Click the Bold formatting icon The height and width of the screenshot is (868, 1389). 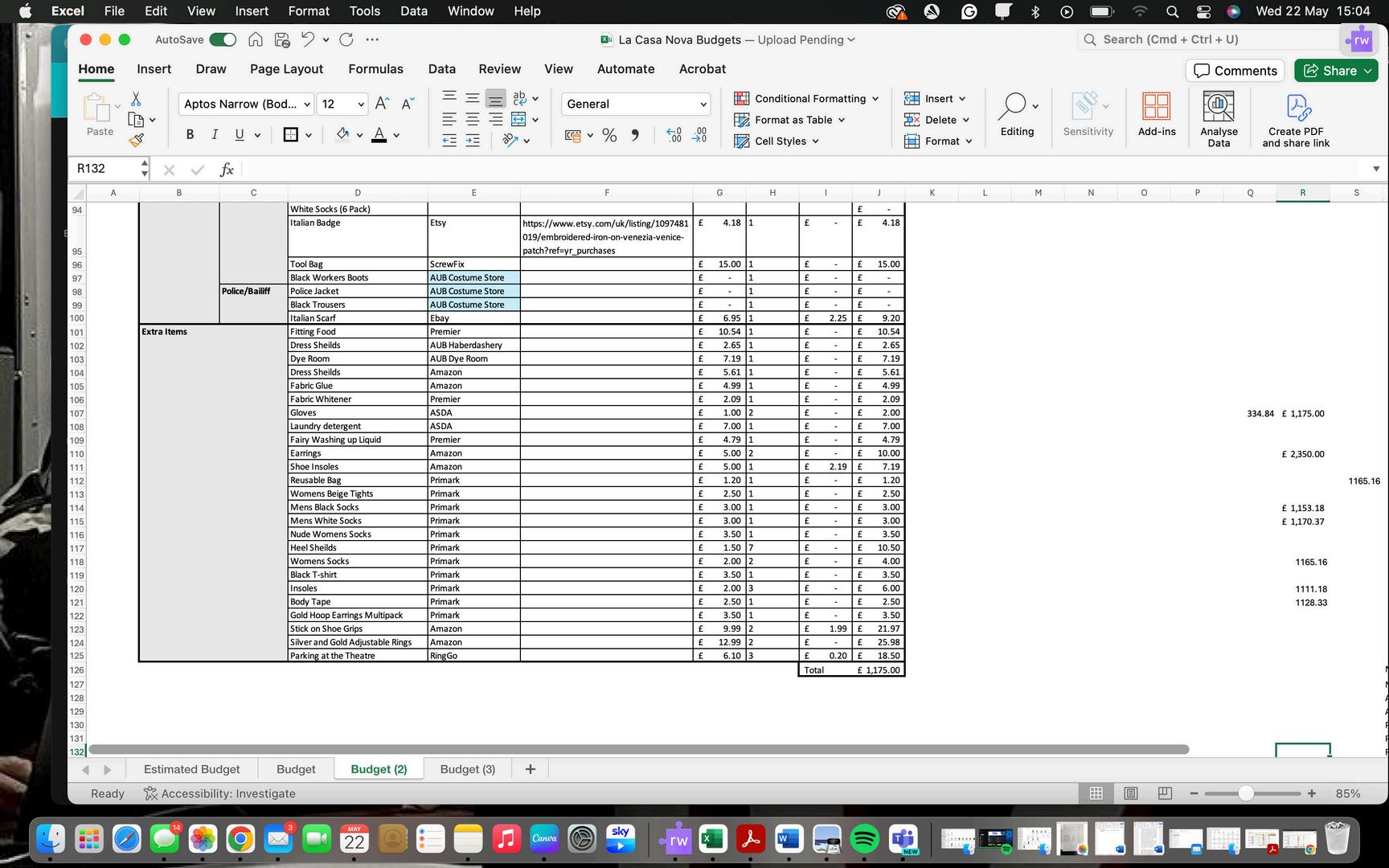[190, 135]
